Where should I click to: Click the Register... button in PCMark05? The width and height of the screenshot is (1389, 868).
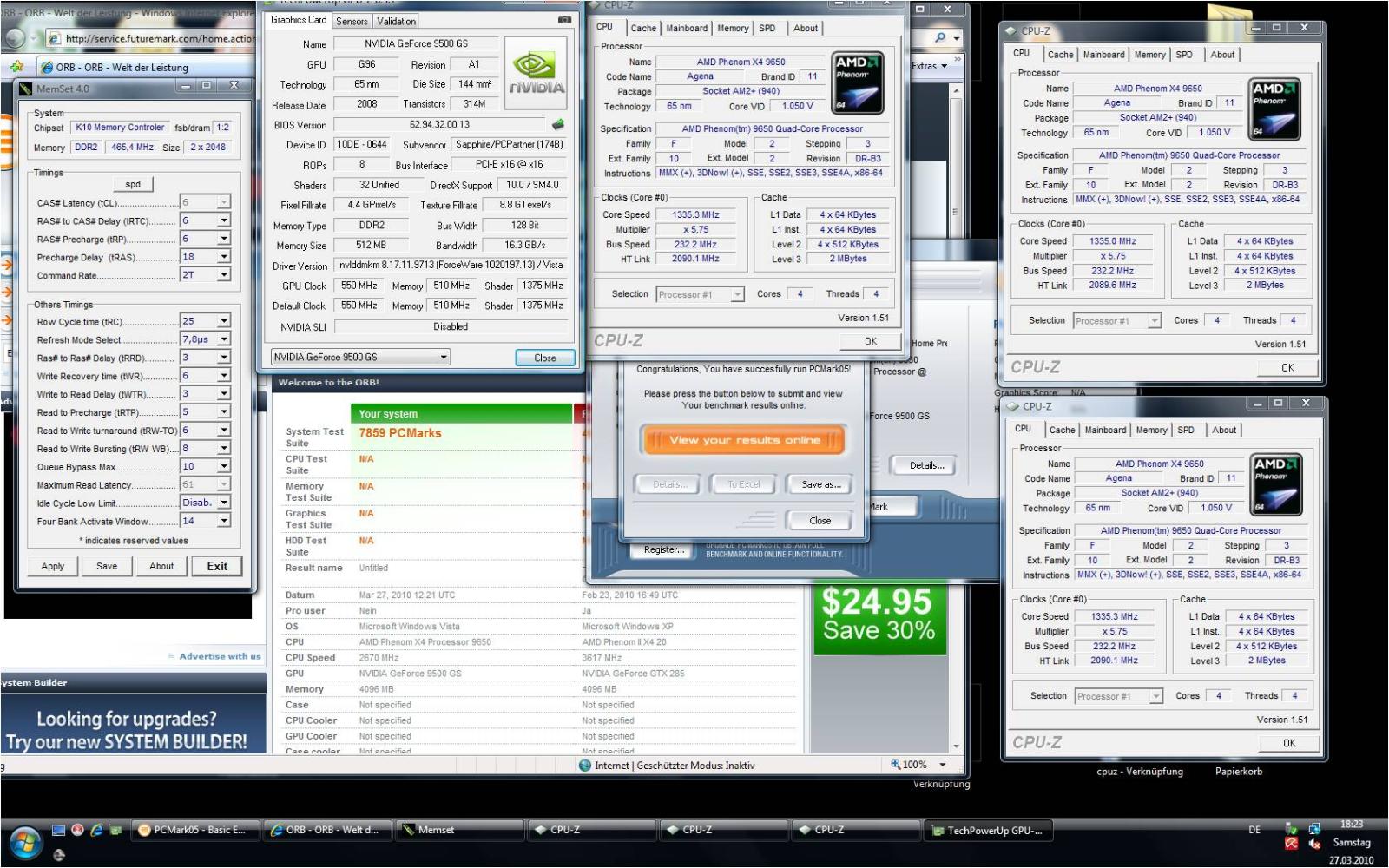pos(664,549)
